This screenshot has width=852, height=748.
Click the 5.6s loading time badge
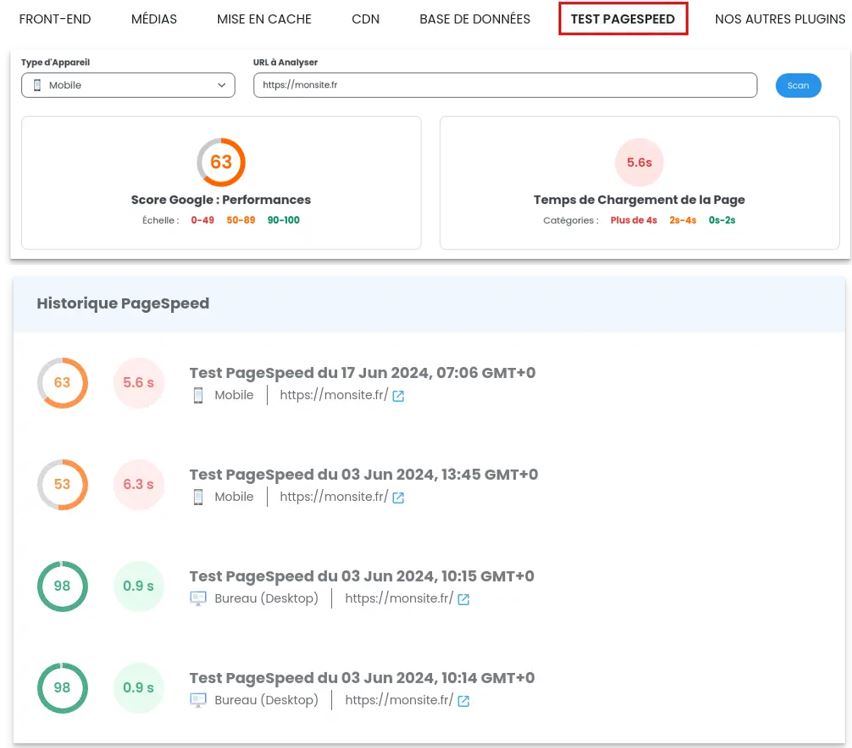coord(638,163)
